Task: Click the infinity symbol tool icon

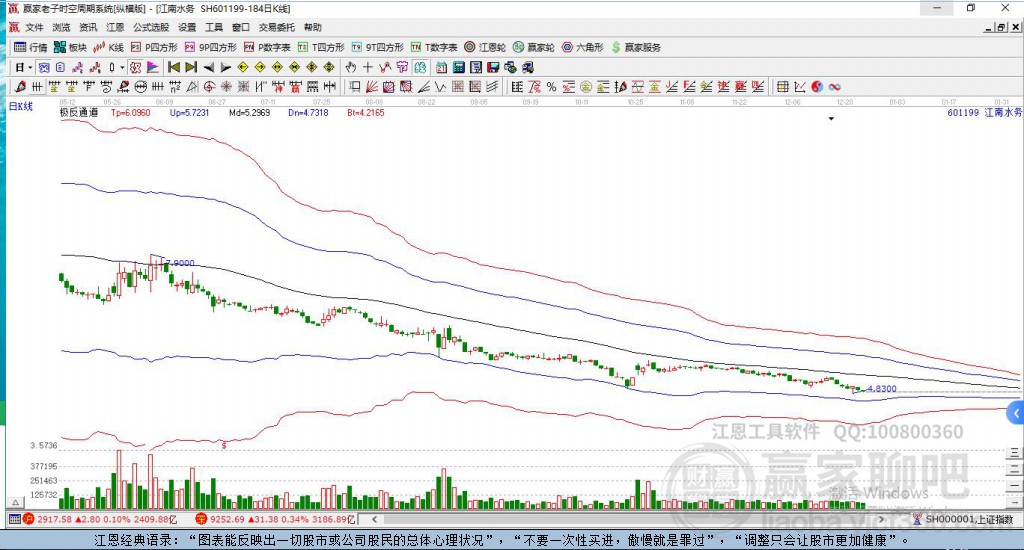Action: pyautogui.click(x=834, y=87)
